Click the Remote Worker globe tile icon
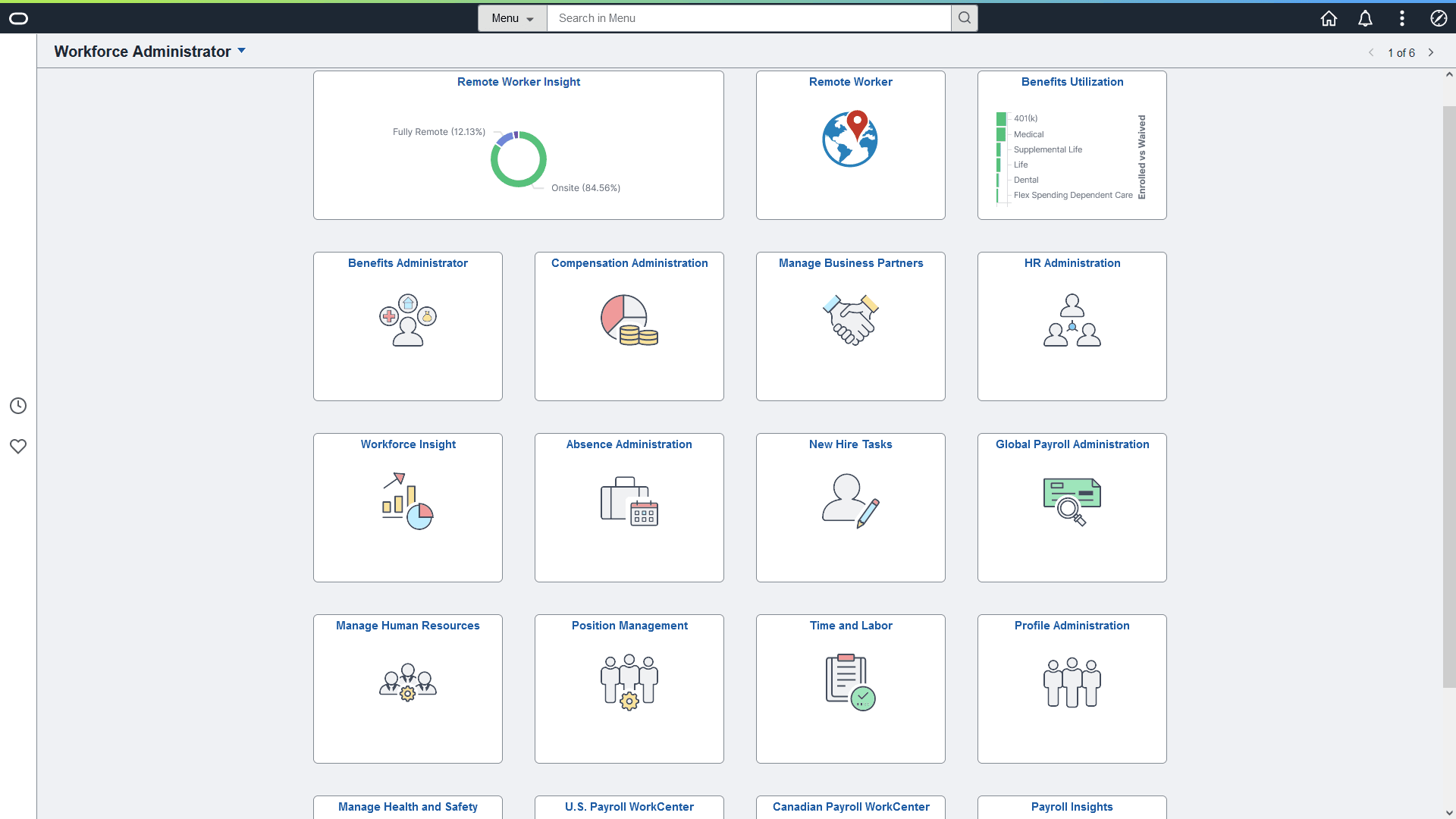 pos(850,139)
